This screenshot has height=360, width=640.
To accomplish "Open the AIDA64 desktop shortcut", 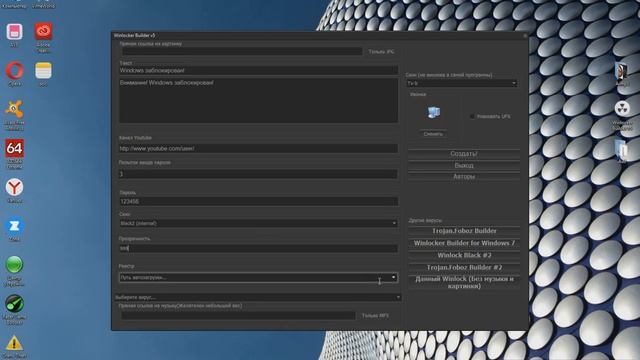I will pyautogui.click(x=14, y=148).
